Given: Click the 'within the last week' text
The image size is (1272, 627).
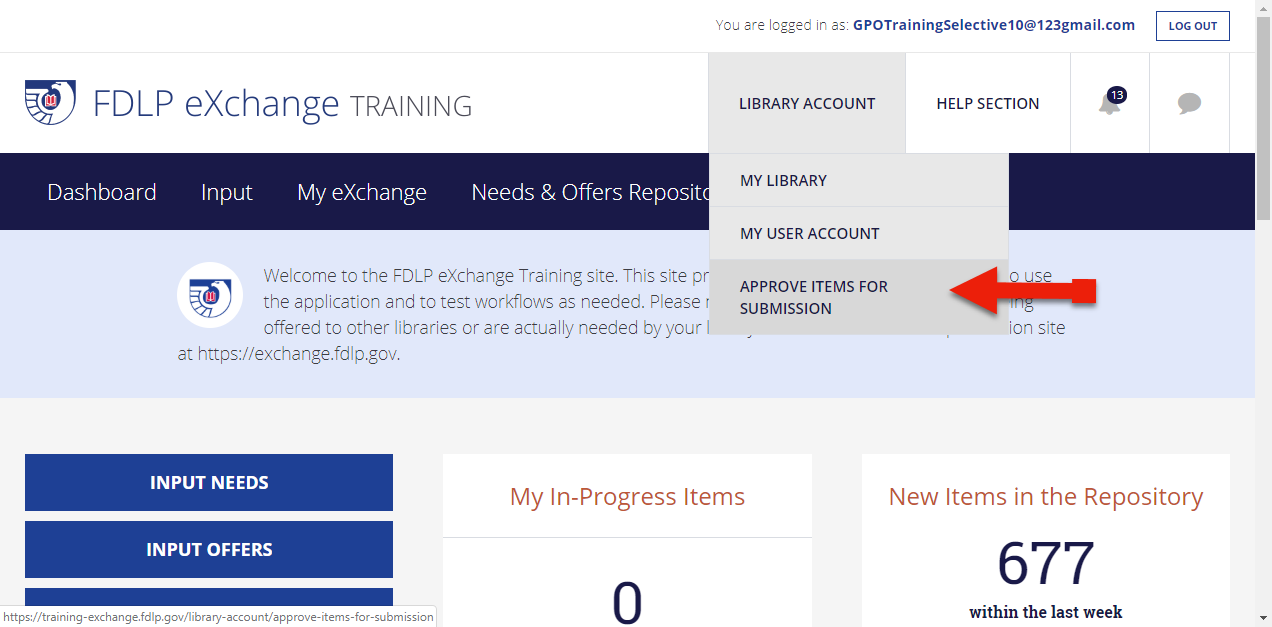Looking at the screenshot, I should (1046, 612).
